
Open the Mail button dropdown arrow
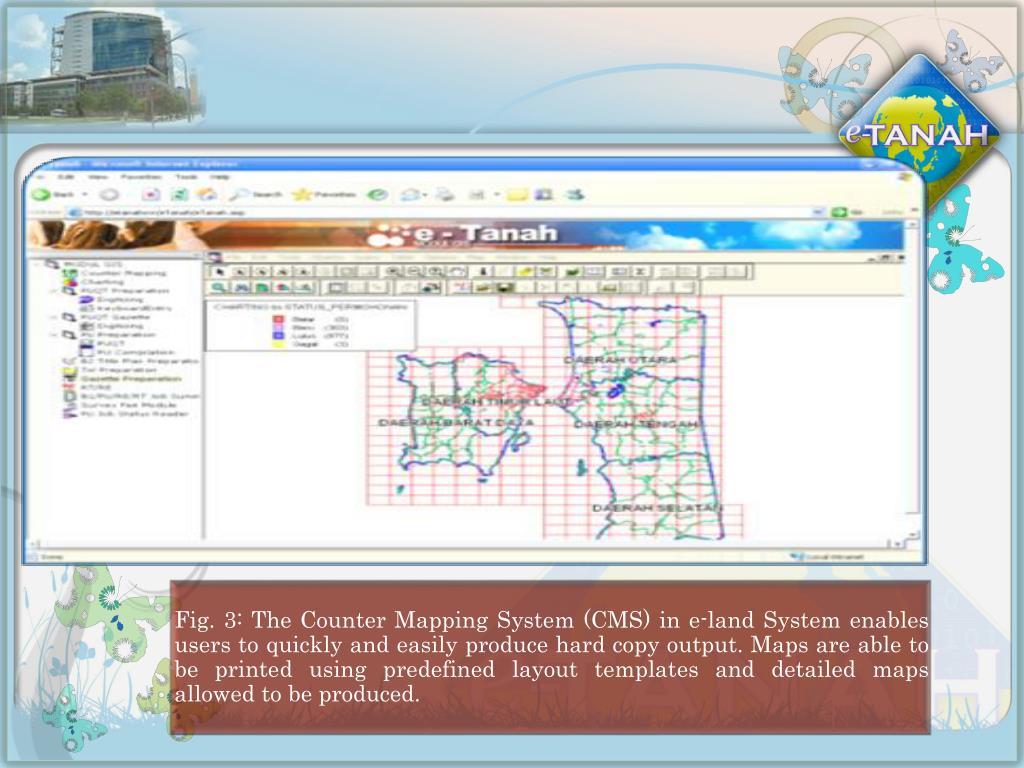(424, 194)
